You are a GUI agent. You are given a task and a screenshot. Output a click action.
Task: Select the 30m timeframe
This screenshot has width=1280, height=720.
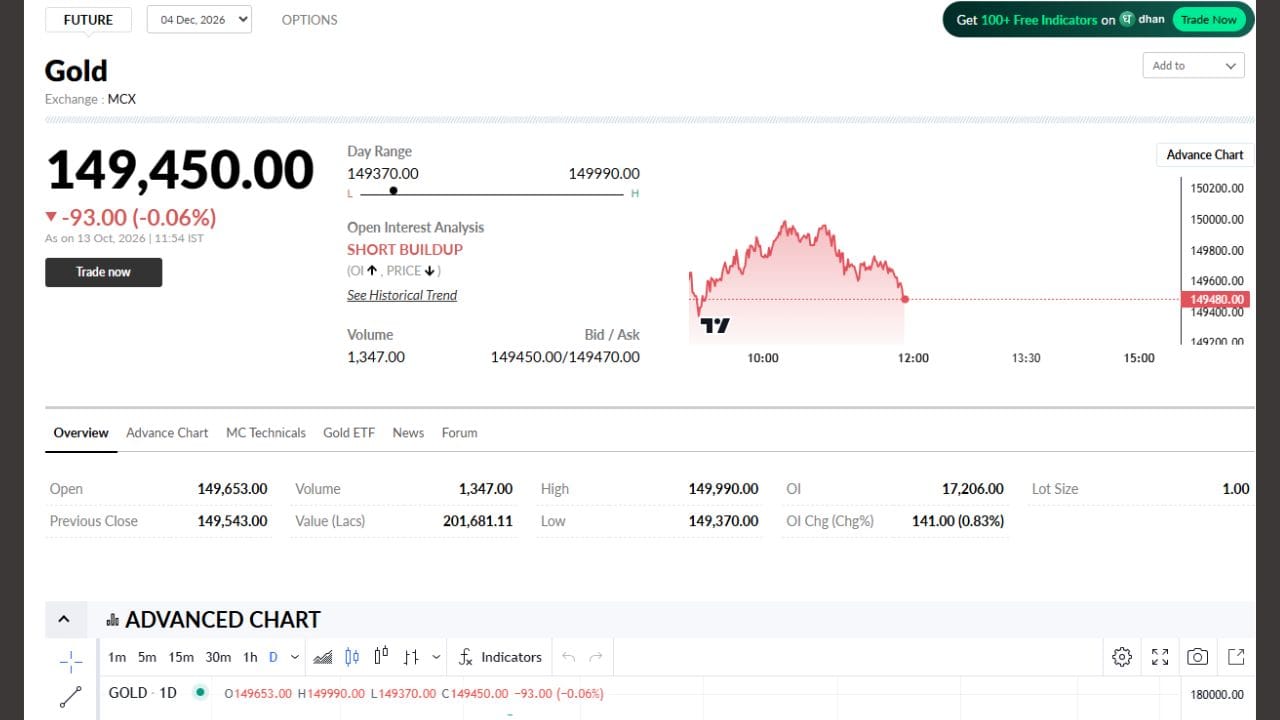click(218, 657)
